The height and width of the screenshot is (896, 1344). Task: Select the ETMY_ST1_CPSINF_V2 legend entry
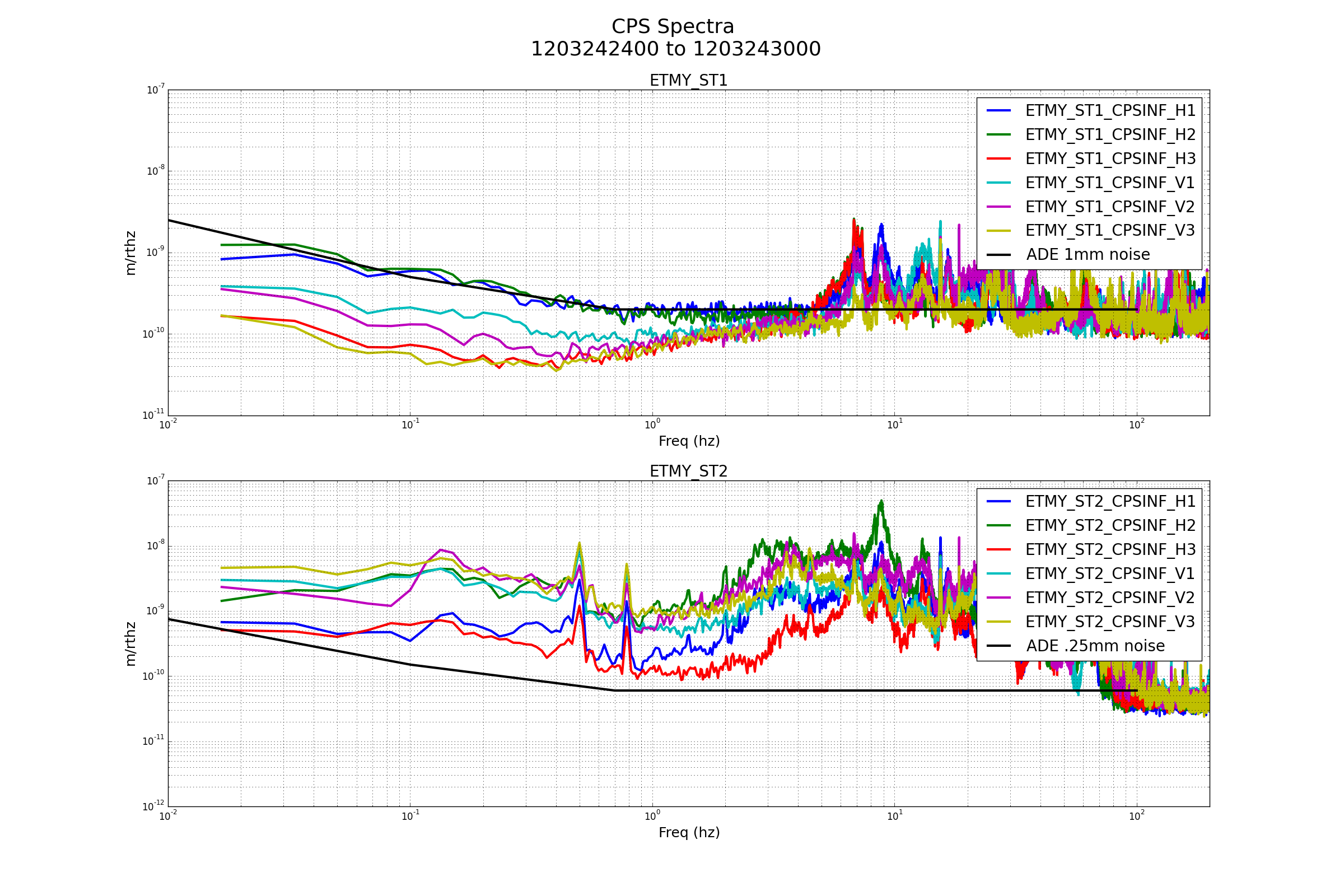1110,207
